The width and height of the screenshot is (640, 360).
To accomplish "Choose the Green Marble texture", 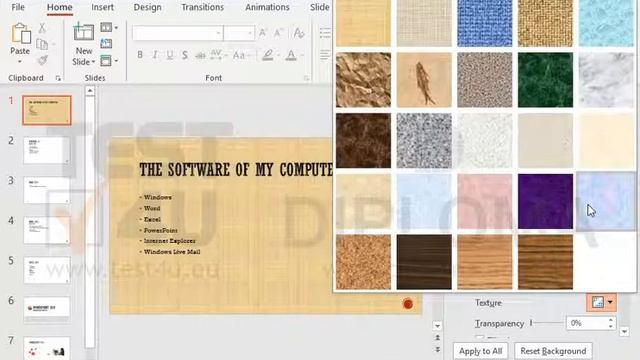I will [545, 80].
